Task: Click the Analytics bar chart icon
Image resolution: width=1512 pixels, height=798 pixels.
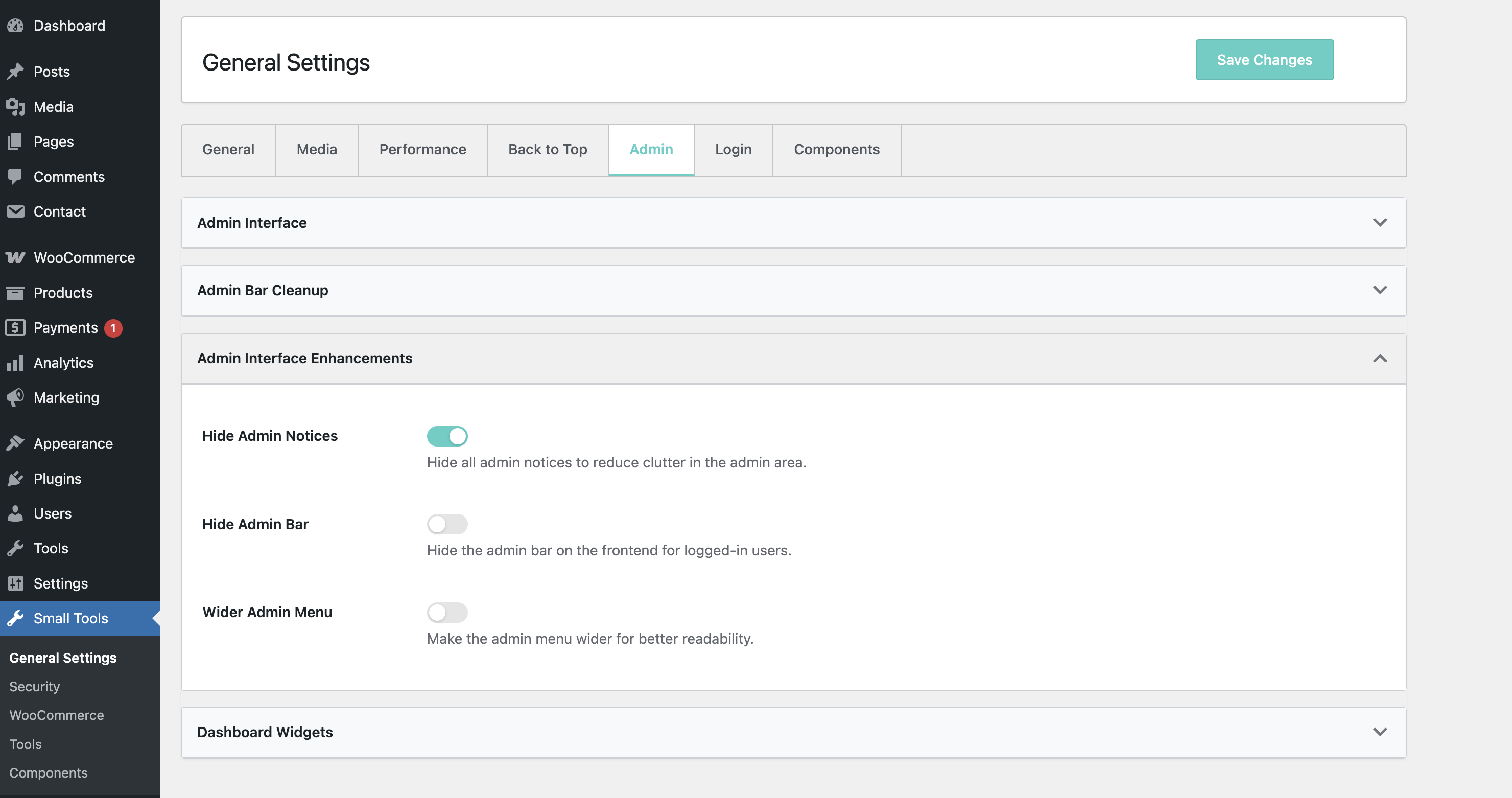Action: (15, 362)
